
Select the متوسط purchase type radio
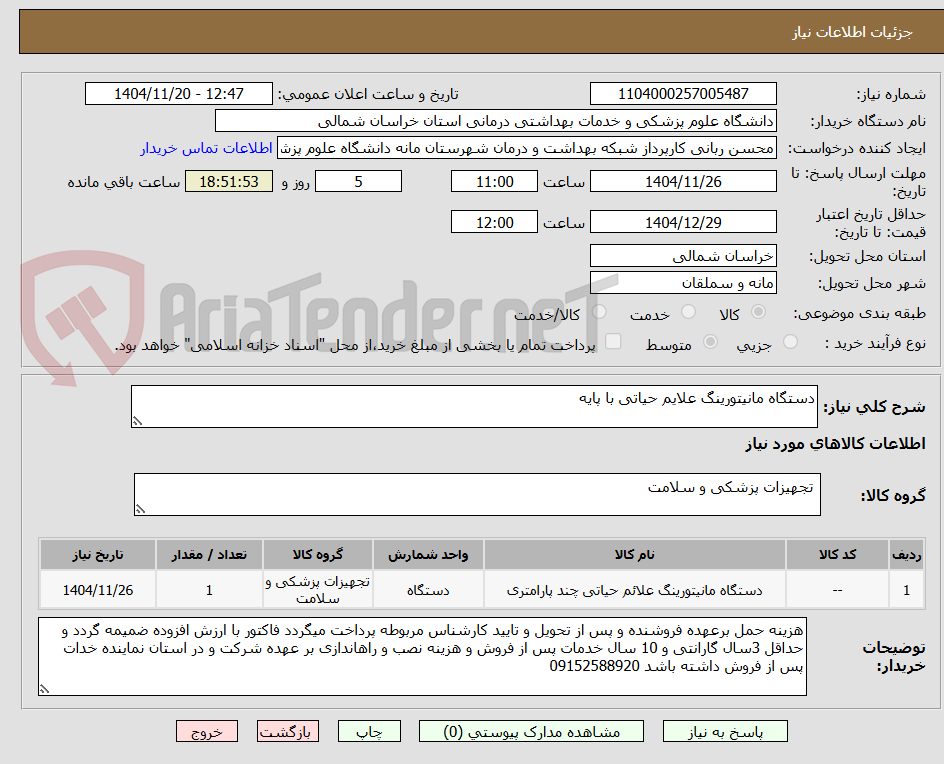710,342
